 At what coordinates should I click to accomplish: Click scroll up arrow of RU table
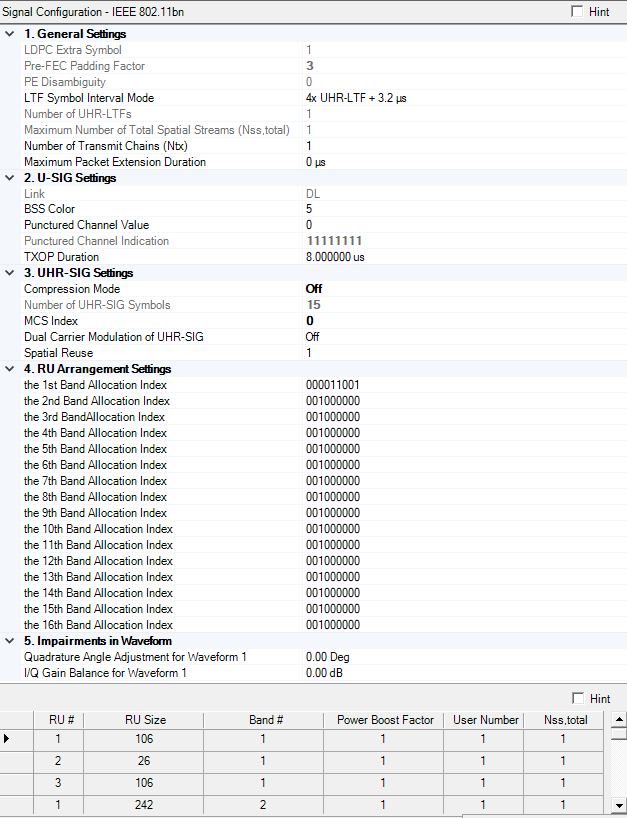click(x=619, y=719)
